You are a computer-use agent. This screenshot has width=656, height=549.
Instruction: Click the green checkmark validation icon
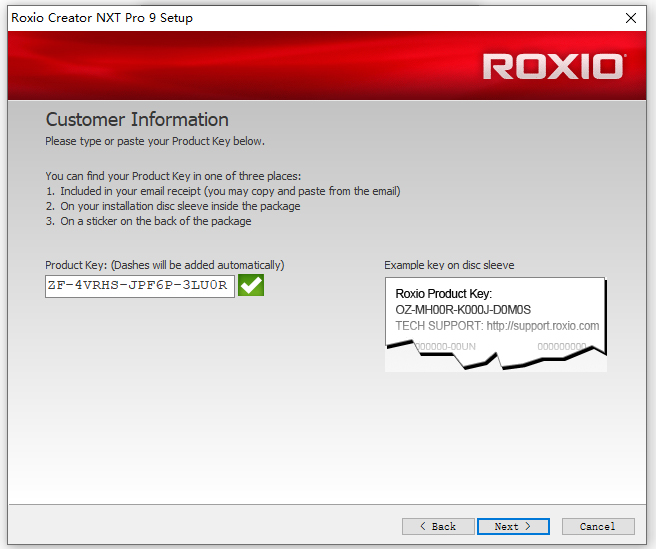pos(251,285)
